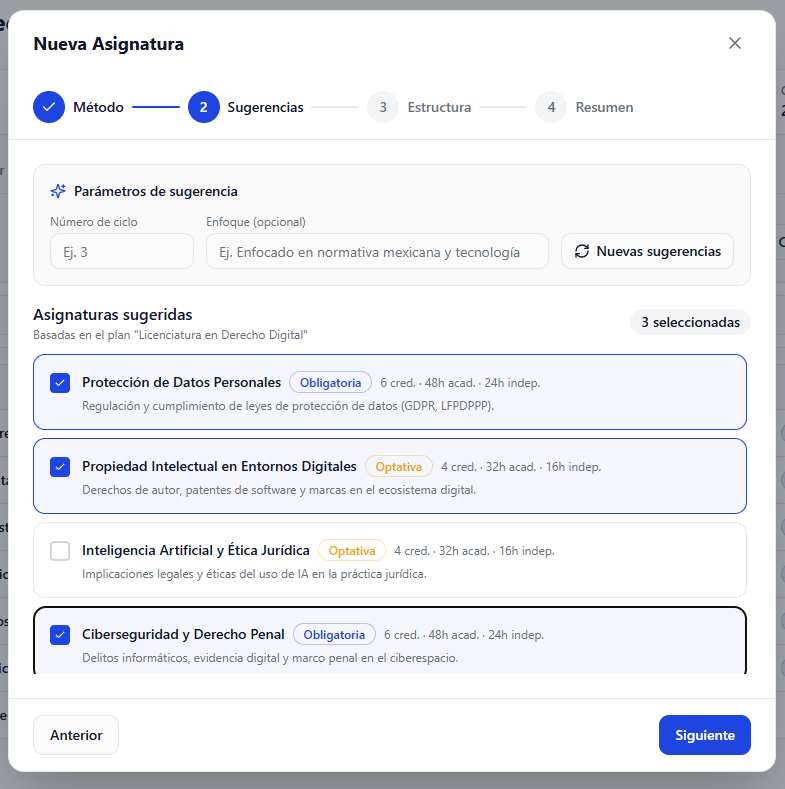Screen dimensions: 785x789
Task: Click the step 4 Resumen circle
Action: 551,107
